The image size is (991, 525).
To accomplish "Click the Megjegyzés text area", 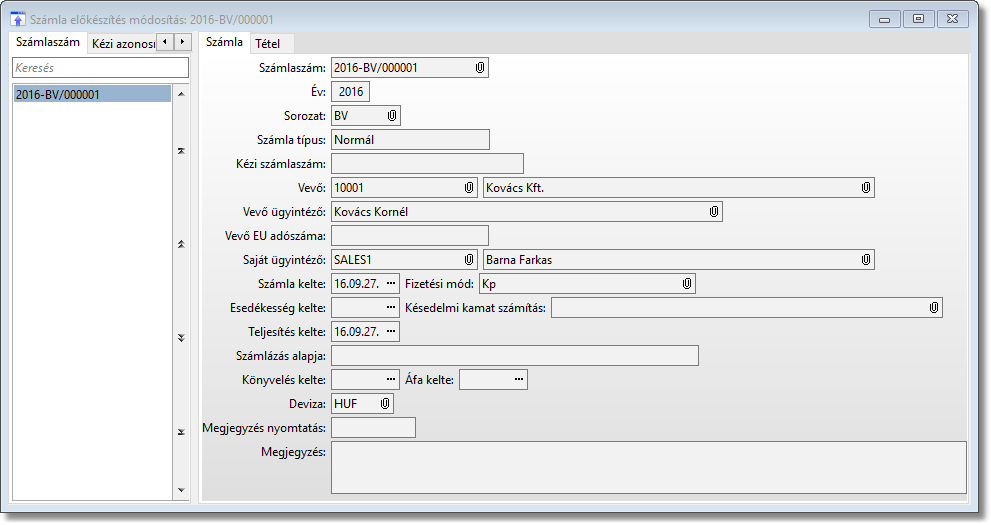I will point(648,468).
